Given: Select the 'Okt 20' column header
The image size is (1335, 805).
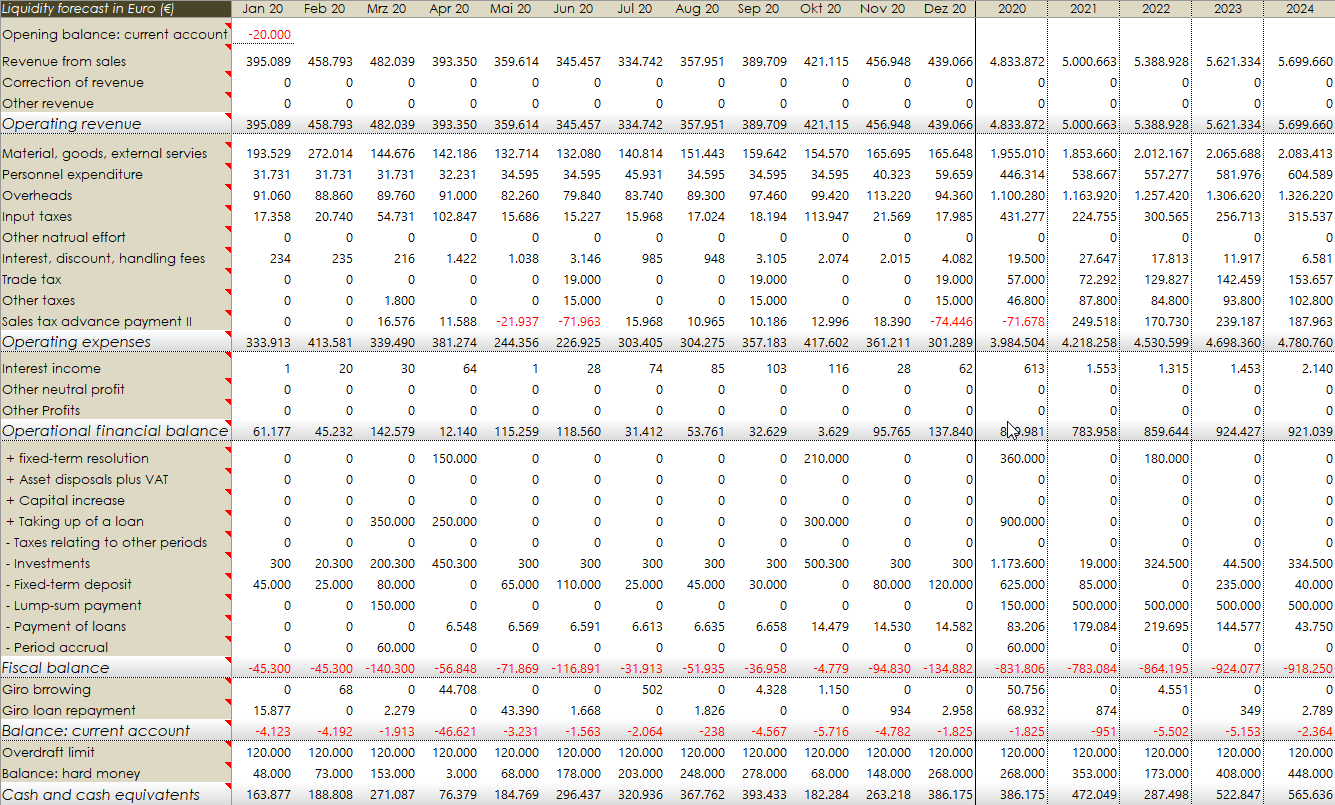Looking at the screenshot, I should (821, 9).
